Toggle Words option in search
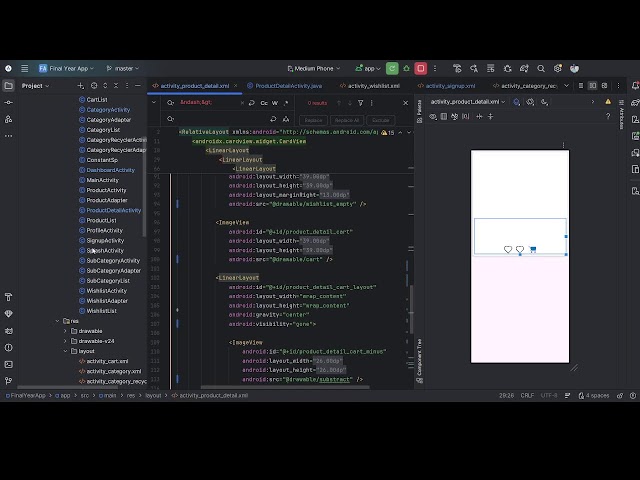 (275, 103)
